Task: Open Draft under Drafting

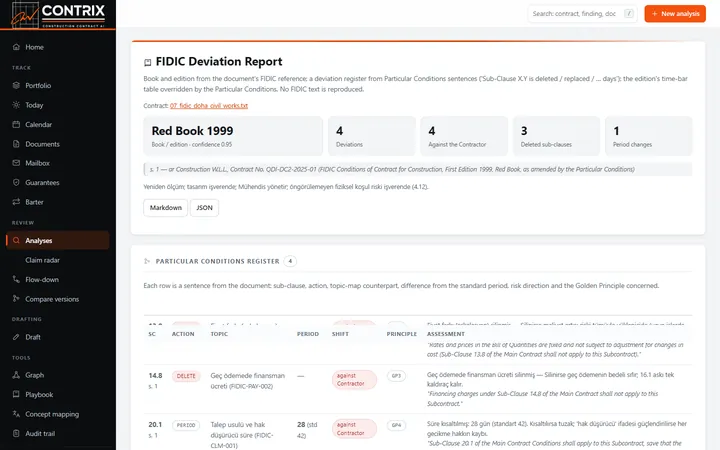Action: click(58, 337)
